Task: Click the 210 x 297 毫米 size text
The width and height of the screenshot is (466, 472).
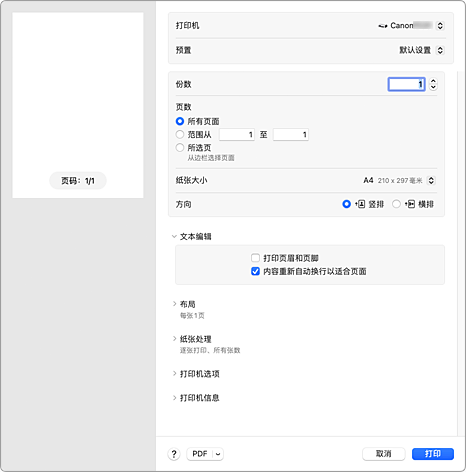Action: pos(400,181)
